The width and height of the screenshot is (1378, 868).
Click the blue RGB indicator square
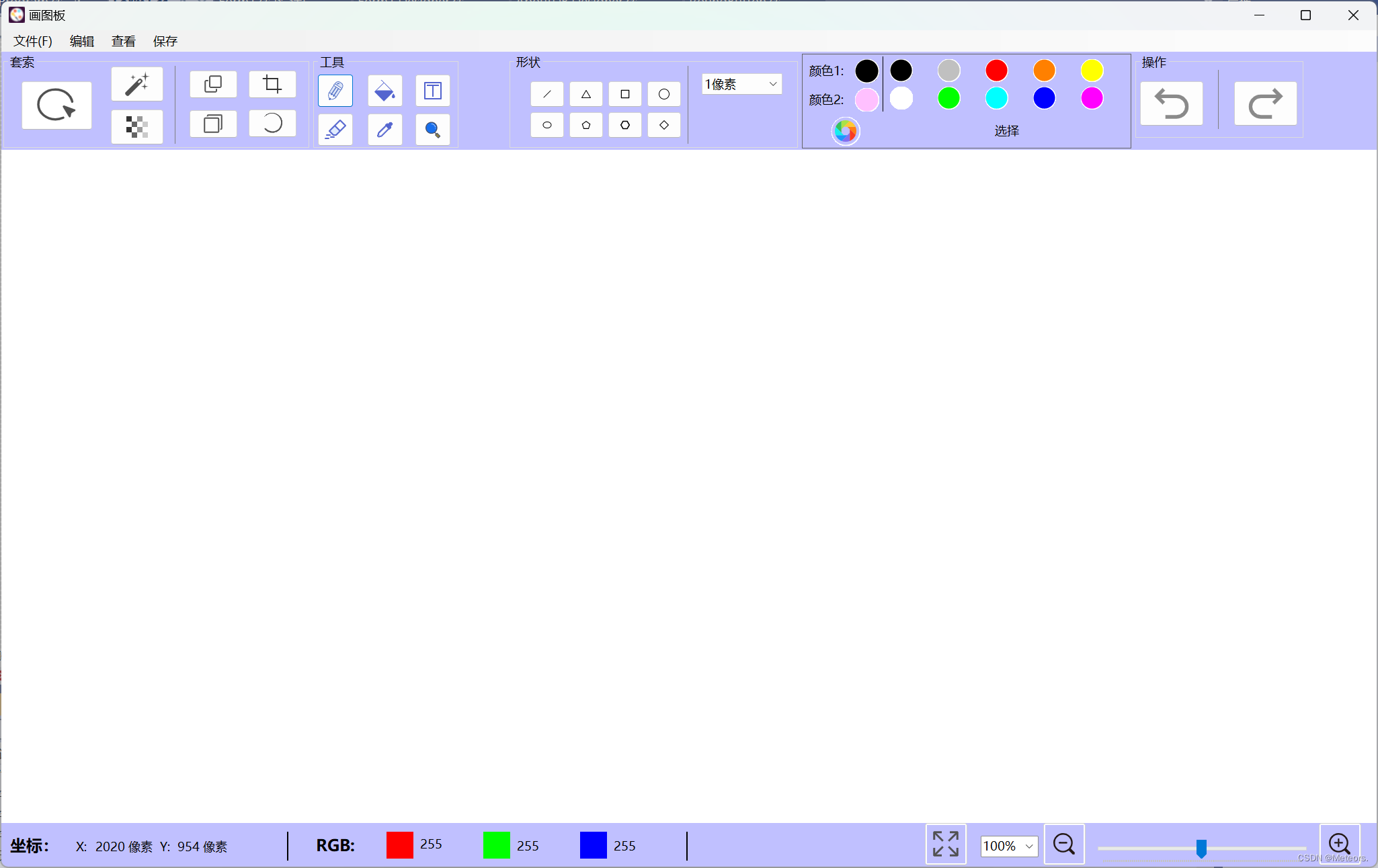594,845
